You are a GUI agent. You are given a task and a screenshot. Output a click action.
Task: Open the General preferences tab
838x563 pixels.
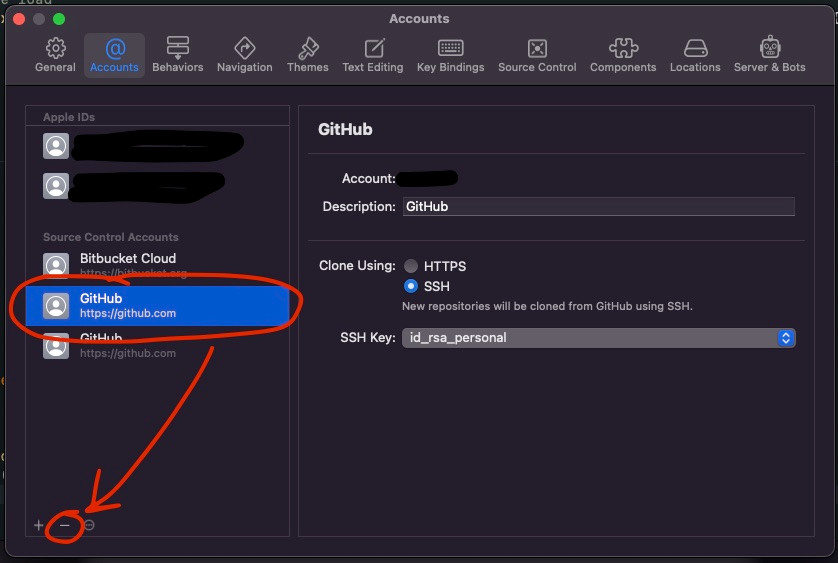point(56,55)
